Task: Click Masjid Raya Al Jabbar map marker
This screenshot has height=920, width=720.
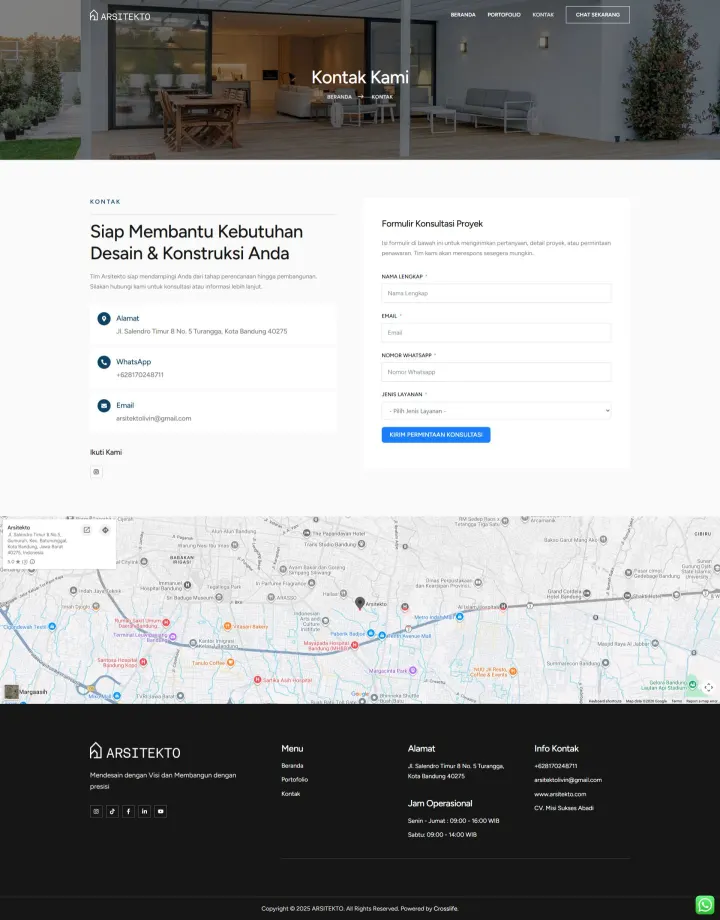Action: pos(655,644)
